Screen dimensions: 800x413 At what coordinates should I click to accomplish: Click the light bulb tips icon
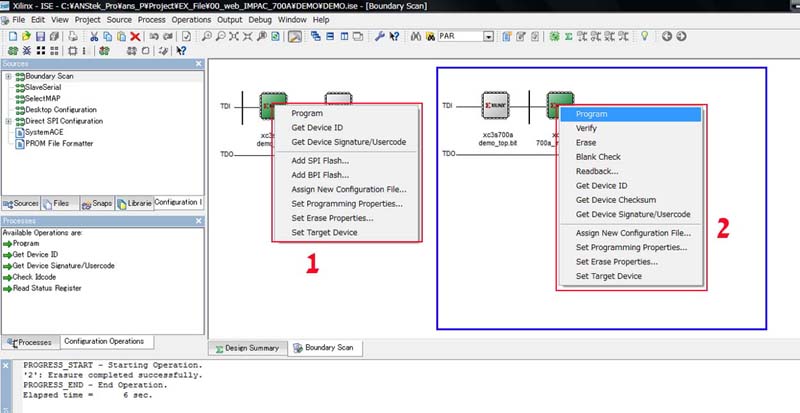coord(645,36)
